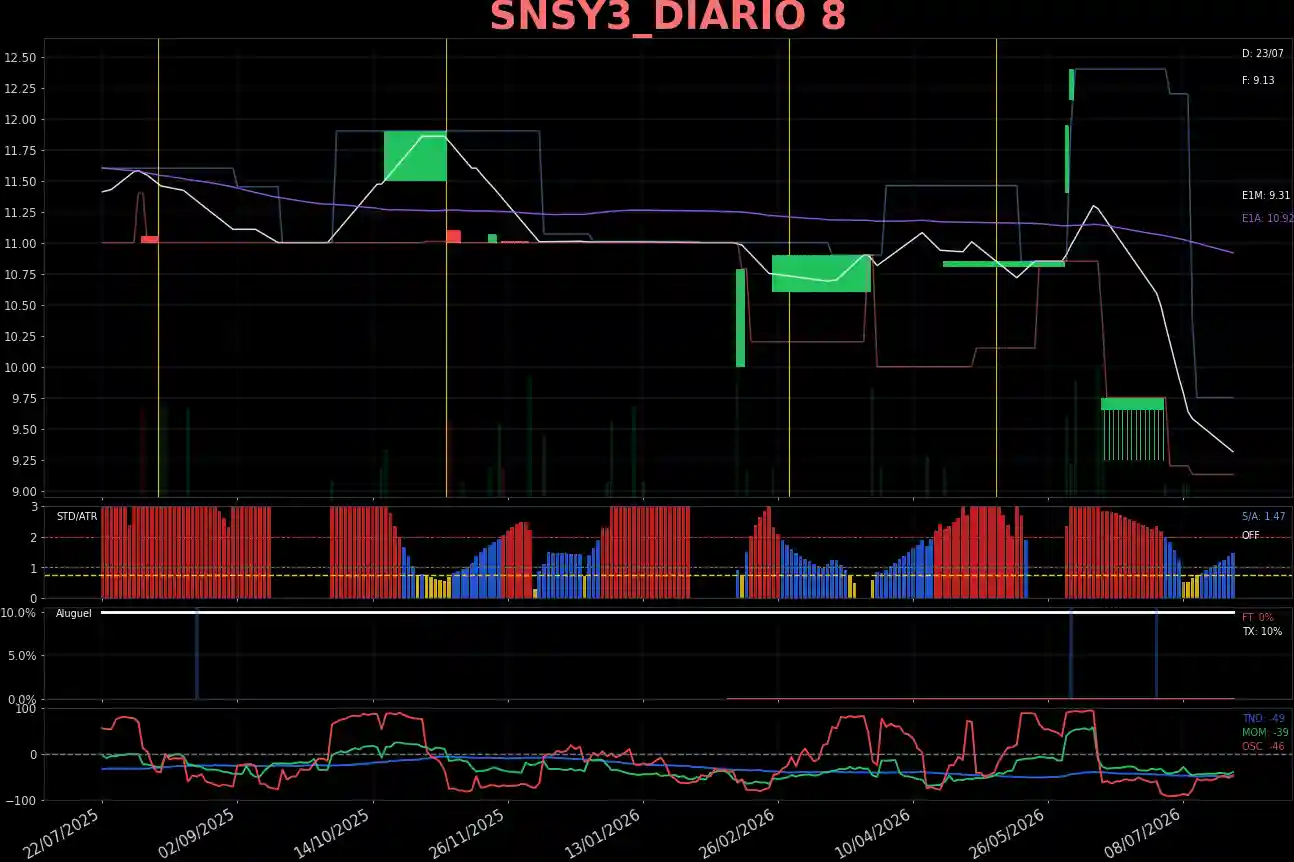Screen dimensions: 1294x862
Task: Click the purple E1A: 10.92 label
Action: [x=1267, y=218]
